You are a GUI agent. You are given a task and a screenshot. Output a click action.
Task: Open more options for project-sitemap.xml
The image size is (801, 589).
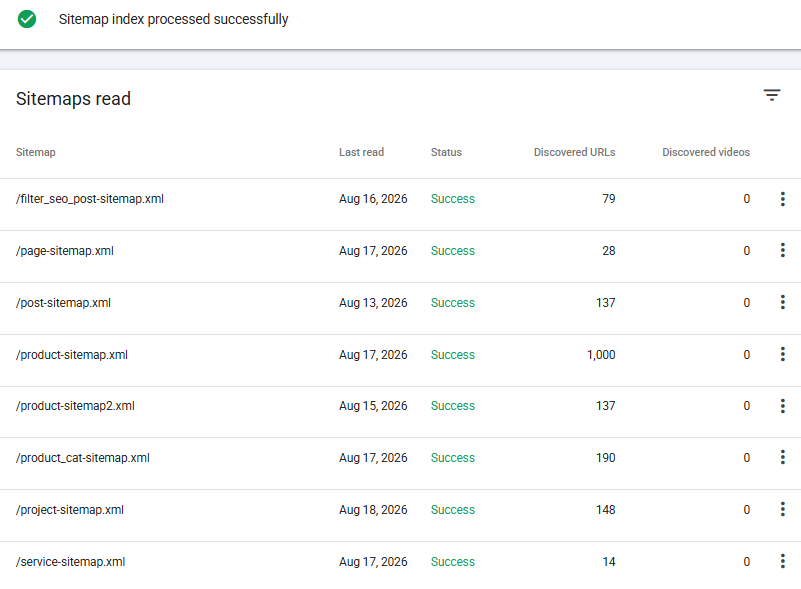[783, 510]
